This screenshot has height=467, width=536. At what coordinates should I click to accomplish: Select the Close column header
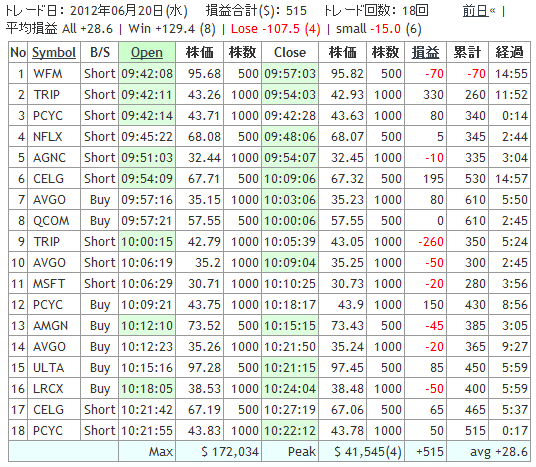coord(290,53)
